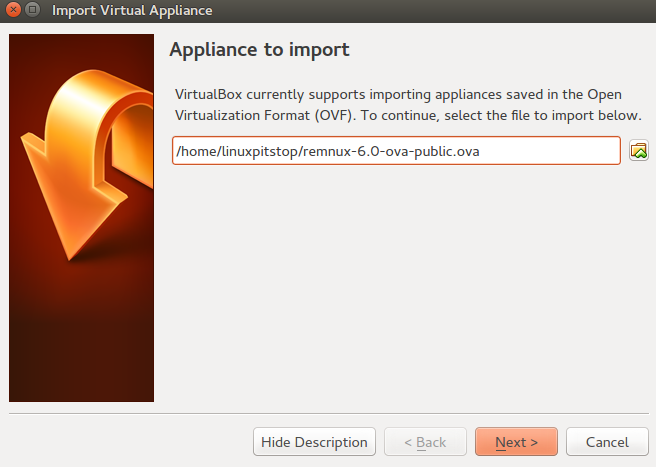Click the appliance file path input field
The width and height of the screenshot is (656, 467).
click(396, 151)
